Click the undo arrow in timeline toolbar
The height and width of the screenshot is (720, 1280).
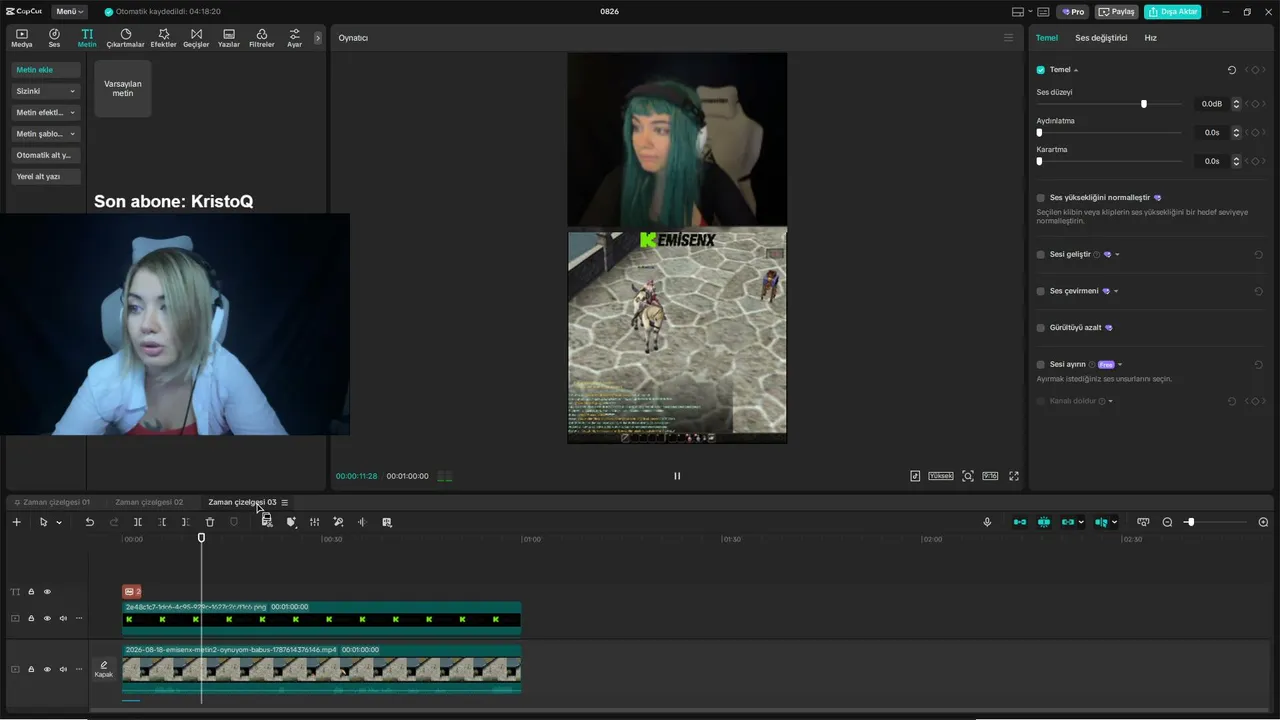89,522
